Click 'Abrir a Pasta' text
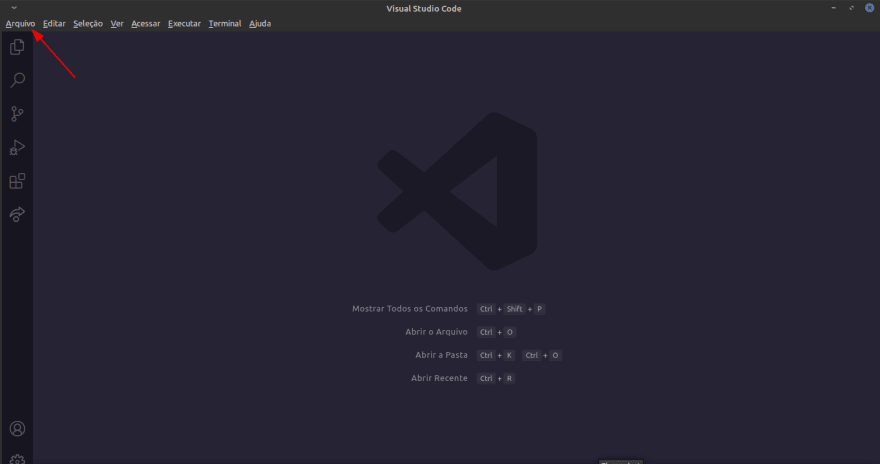The image size is (880, 464). click(441, 355)
